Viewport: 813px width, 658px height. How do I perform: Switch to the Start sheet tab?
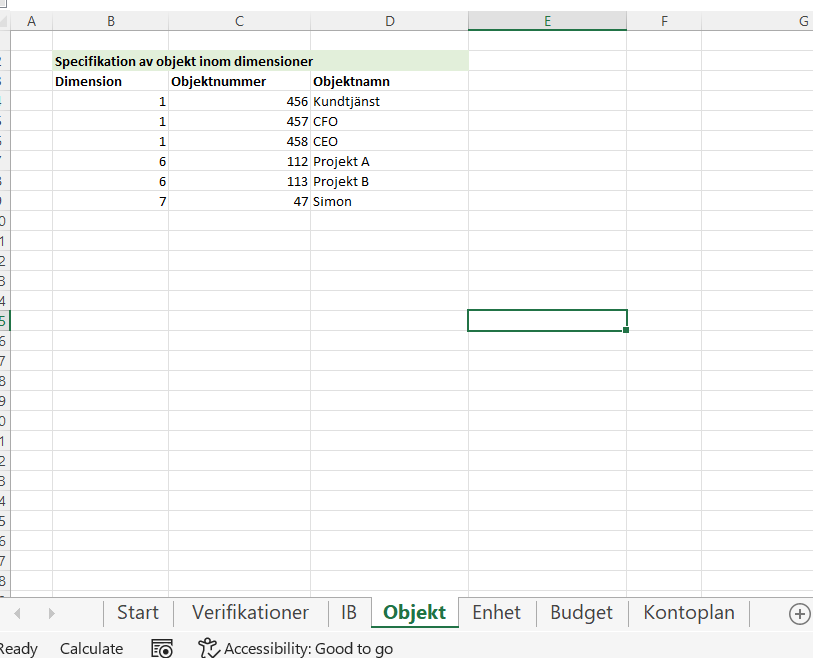click(x=137, y=612)
